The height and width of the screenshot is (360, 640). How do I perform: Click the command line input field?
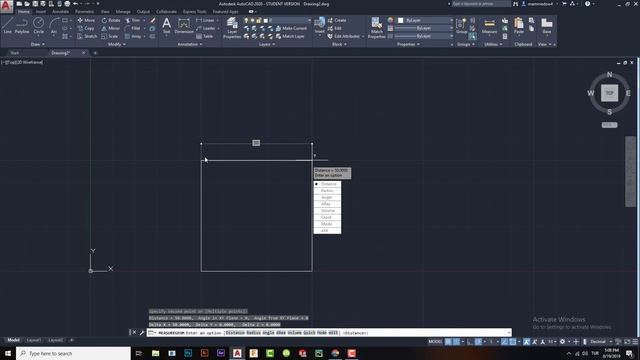(329, 333)
